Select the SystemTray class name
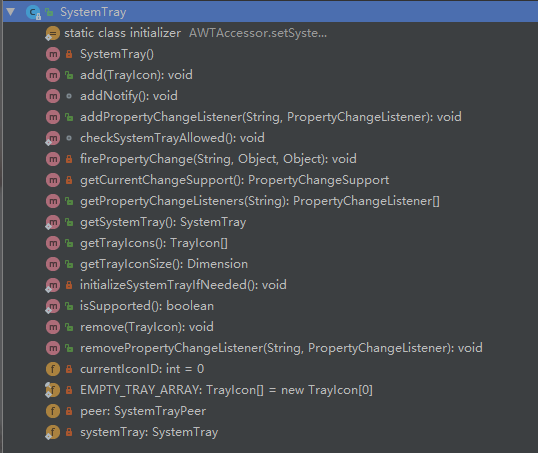Screen dimensions: 538x453 pos(93,12)
